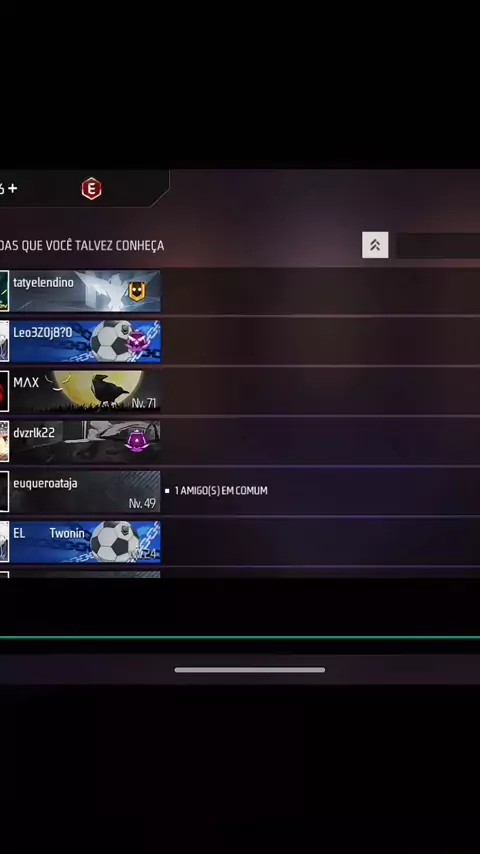Tap the gold rank badge on tatyelendino
This screenshot has height=854, width=480.
(x=137, y=291)
